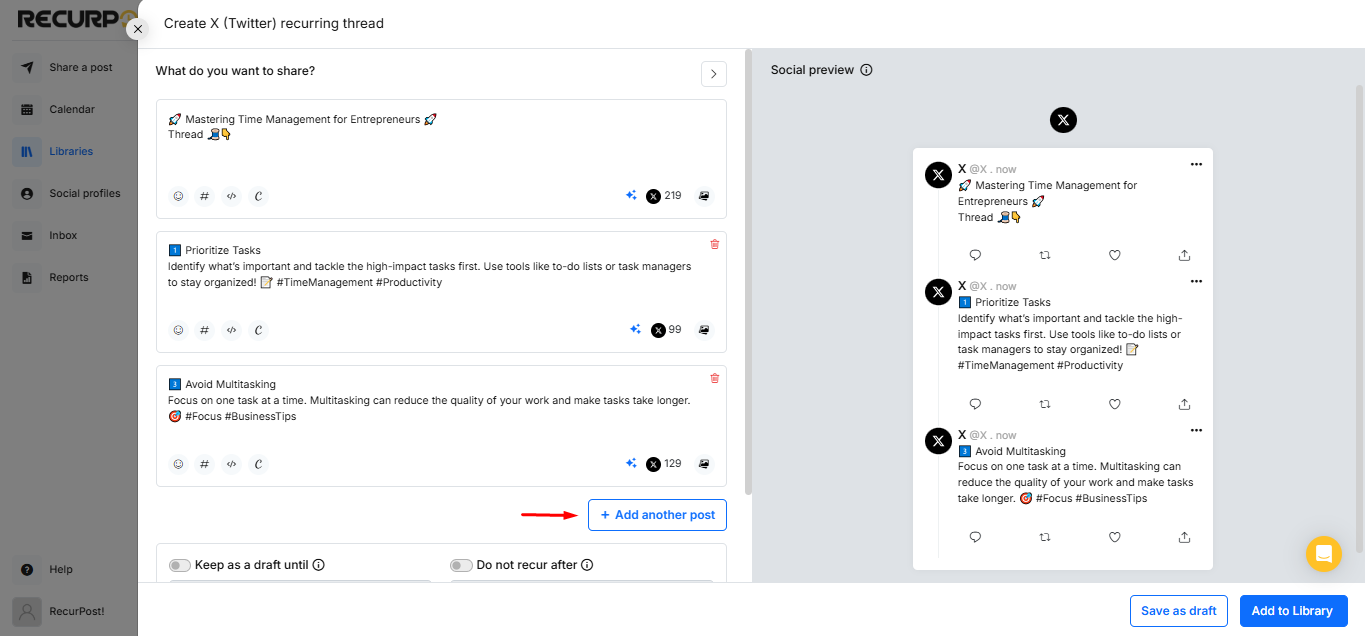Add image to Prioritize Tasks post
Image resolution: width=1365 pixels, height=636 pixels.
tap(704, 330)
